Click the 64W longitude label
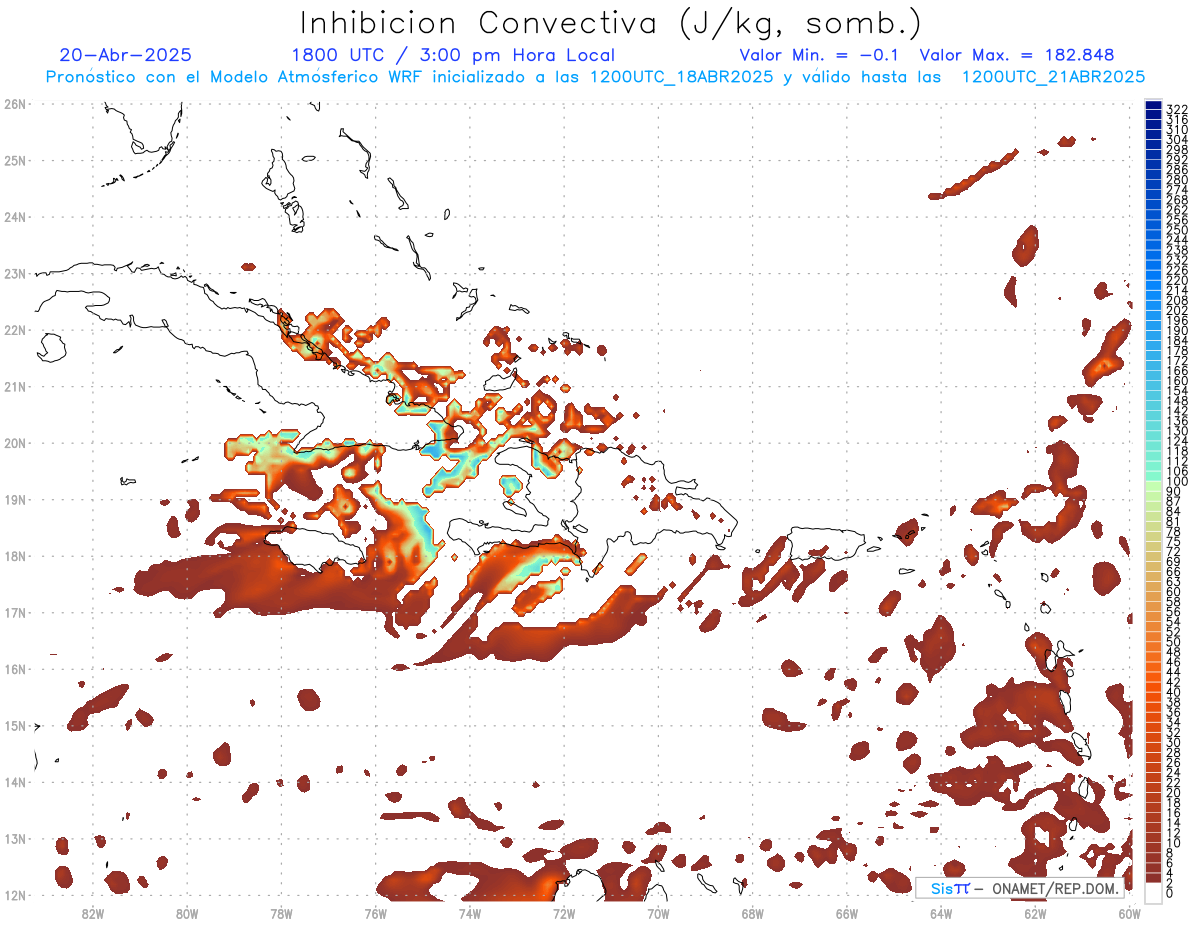Image resolution: width=1200 pixels, height=927 pixels. [x=941, y=913]
